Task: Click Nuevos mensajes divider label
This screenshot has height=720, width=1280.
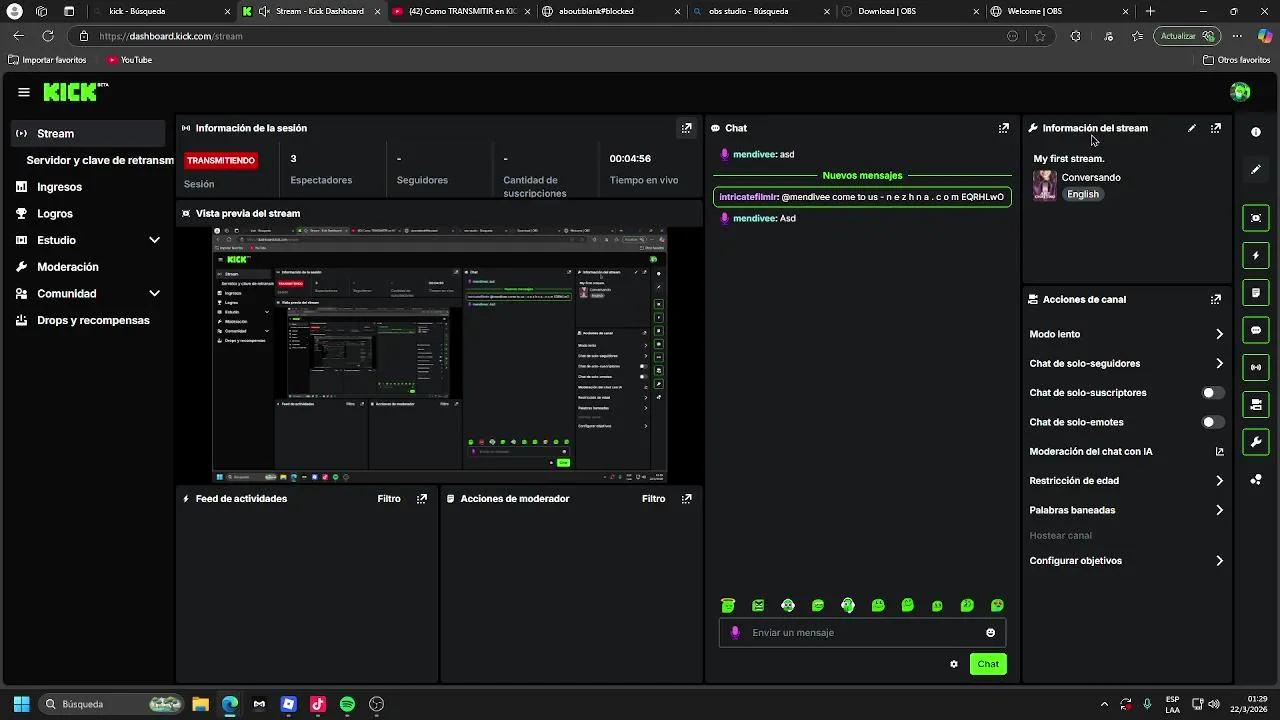Action: (x=862, y=176)
